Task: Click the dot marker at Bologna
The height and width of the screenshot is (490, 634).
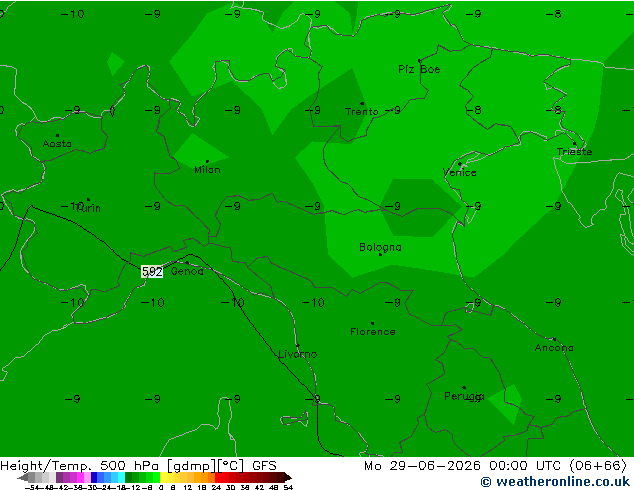Action: coord(380,254)
